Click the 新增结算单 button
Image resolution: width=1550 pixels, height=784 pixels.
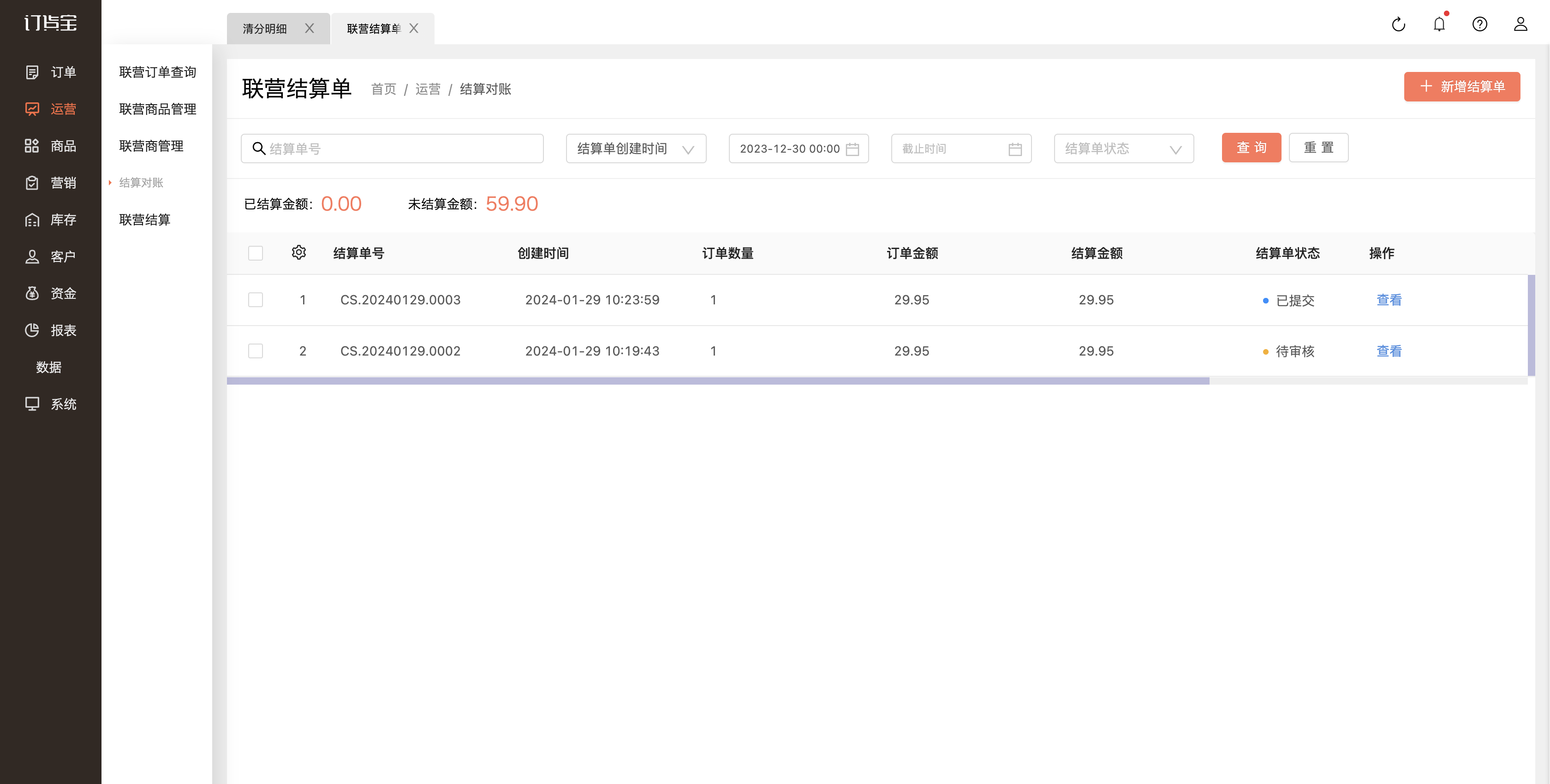pyautogui.click(x=1462, y=87)
